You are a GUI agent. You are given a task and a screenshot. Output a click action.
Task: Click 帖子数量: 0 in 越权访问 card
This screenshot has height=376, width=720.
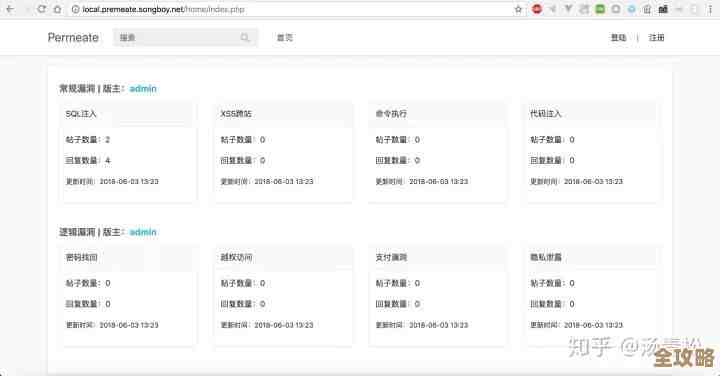[x=243, y=283]
